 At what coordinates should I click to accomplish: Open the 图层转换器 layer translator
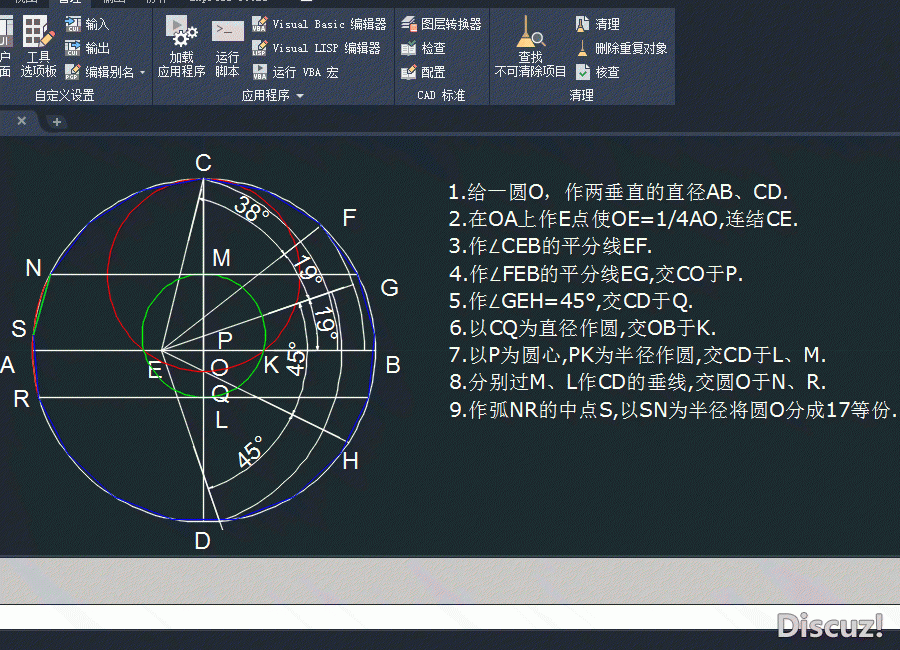441,24
